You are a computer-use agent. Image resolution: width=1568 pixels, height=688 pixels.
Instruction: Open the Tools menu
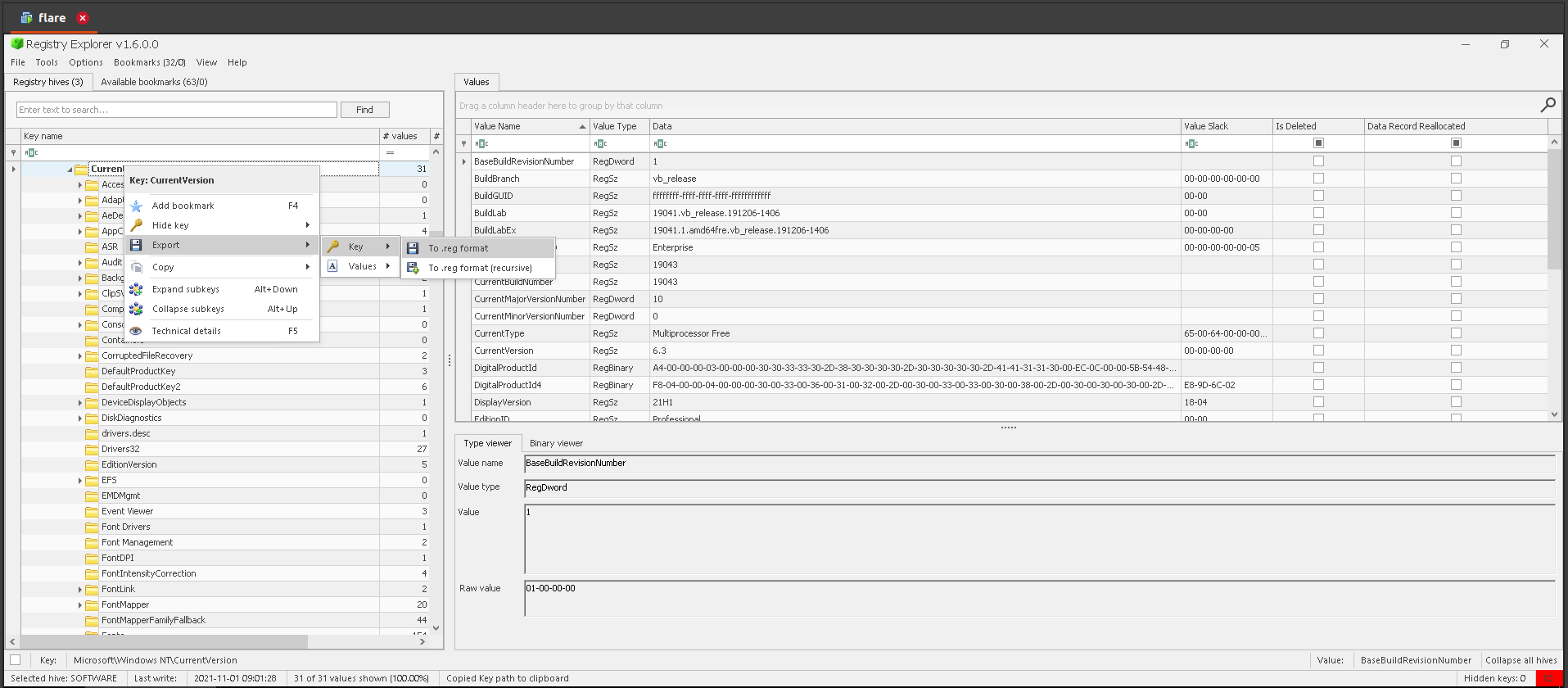tap(47, 62)
